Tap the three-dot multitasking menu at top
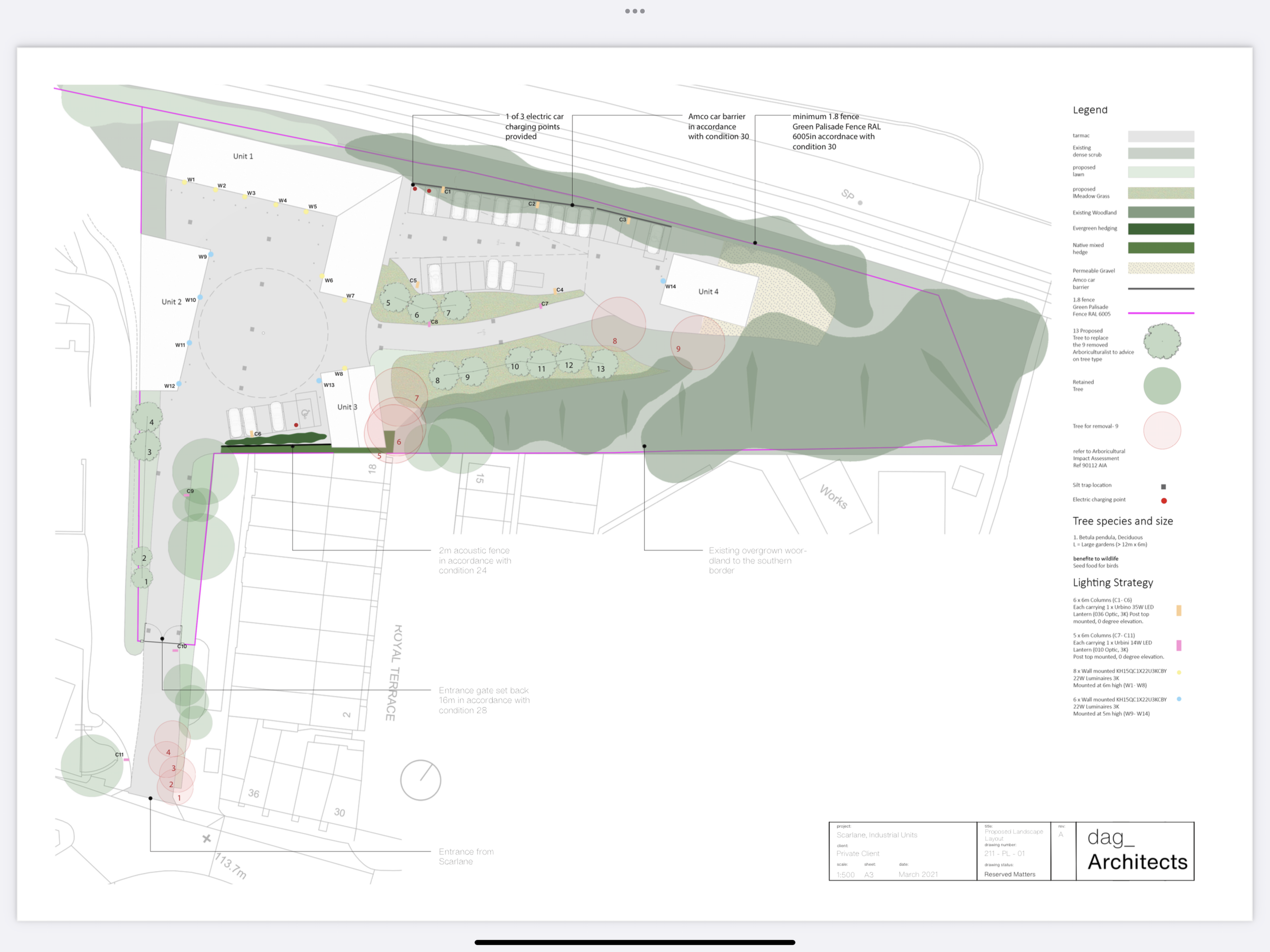 634,11
